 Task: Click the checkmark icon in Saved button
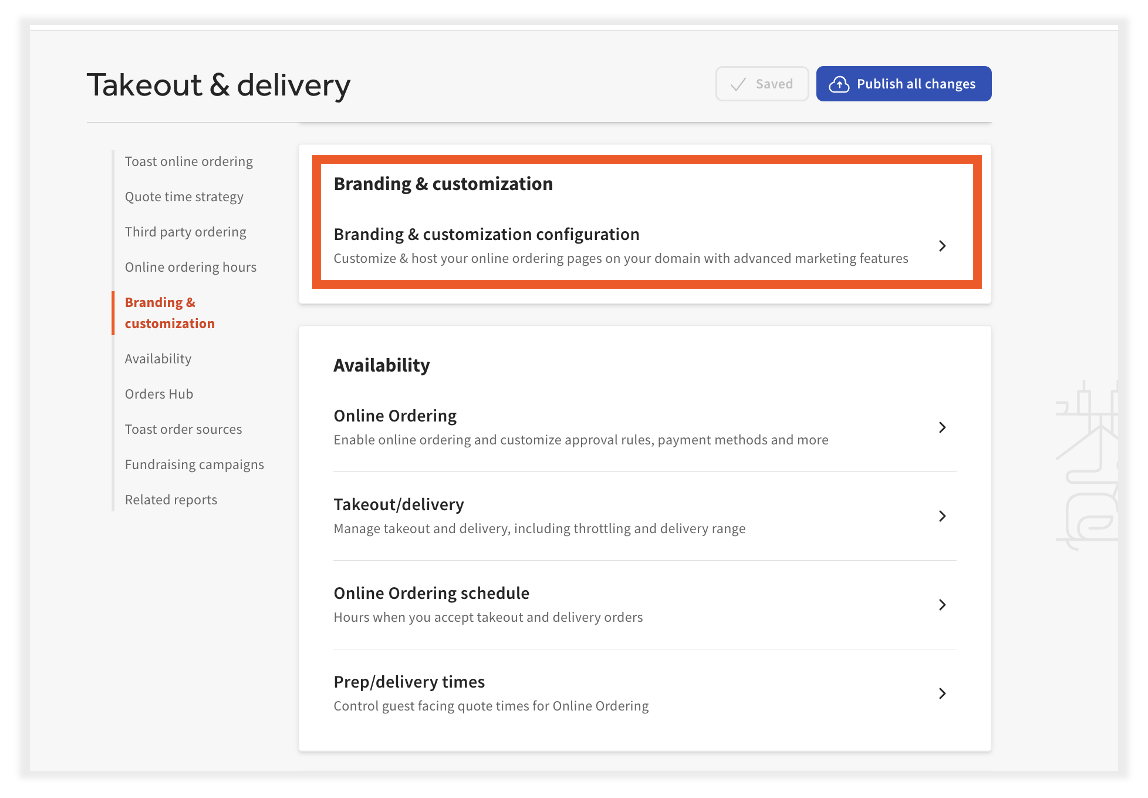pyautogui.click(x=739, y=83)
